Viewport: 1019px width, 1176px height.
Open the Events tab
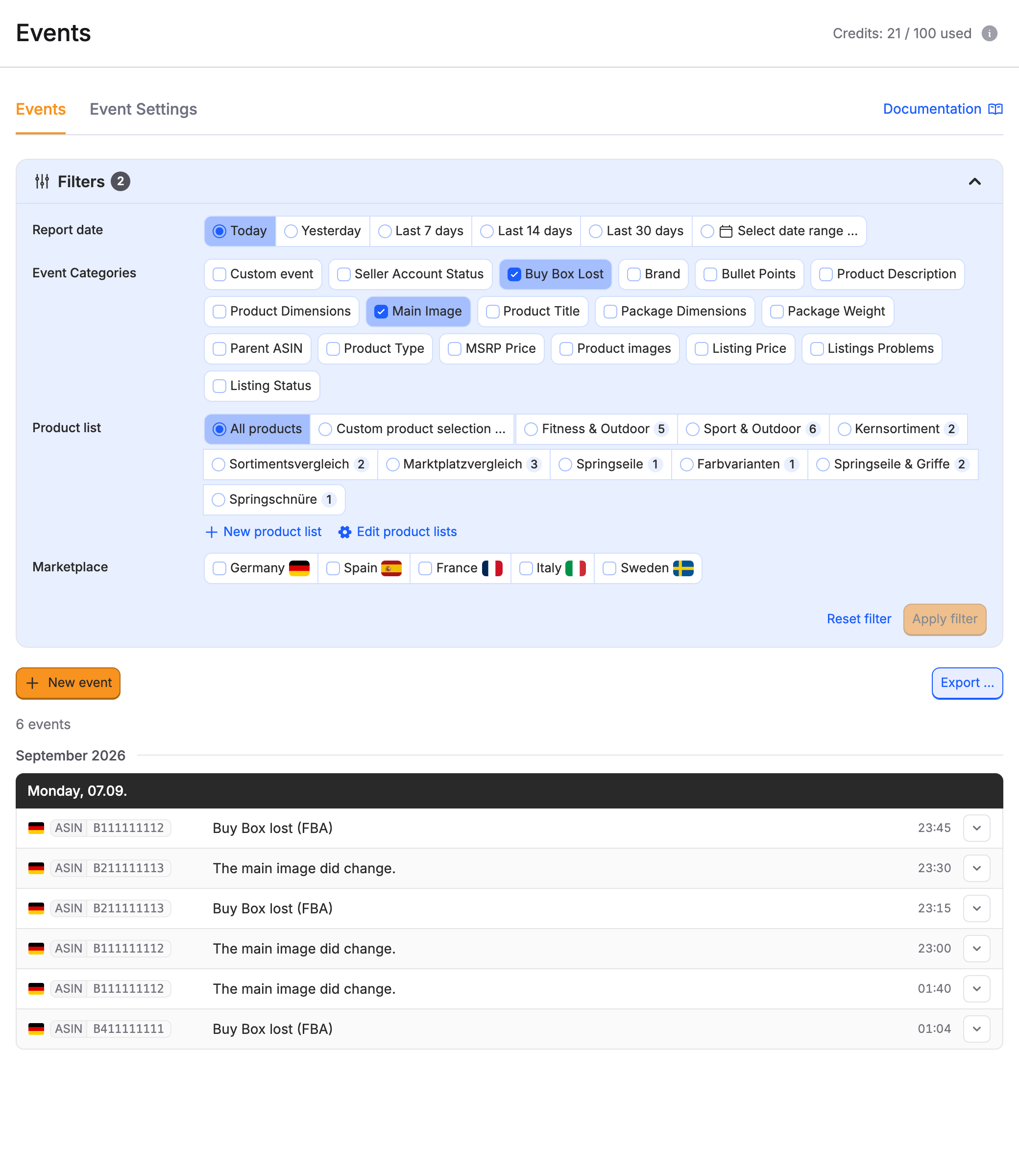click(41, 109)
